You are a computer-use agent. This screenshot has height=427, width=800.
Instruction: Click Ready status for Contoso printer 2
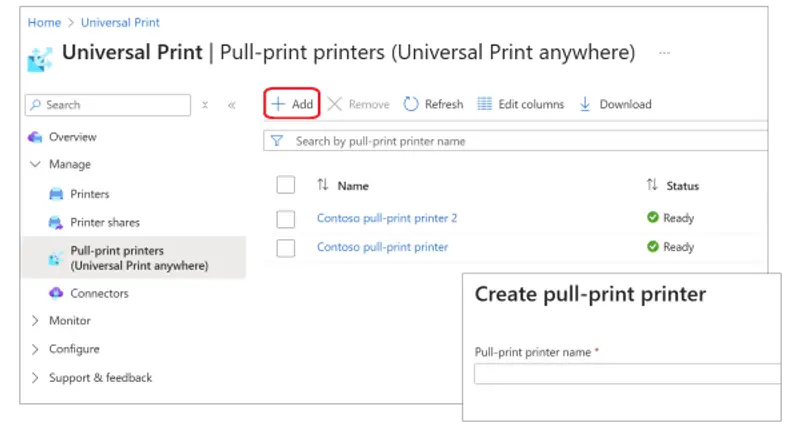pyautogui.click(x=678, y=218)
